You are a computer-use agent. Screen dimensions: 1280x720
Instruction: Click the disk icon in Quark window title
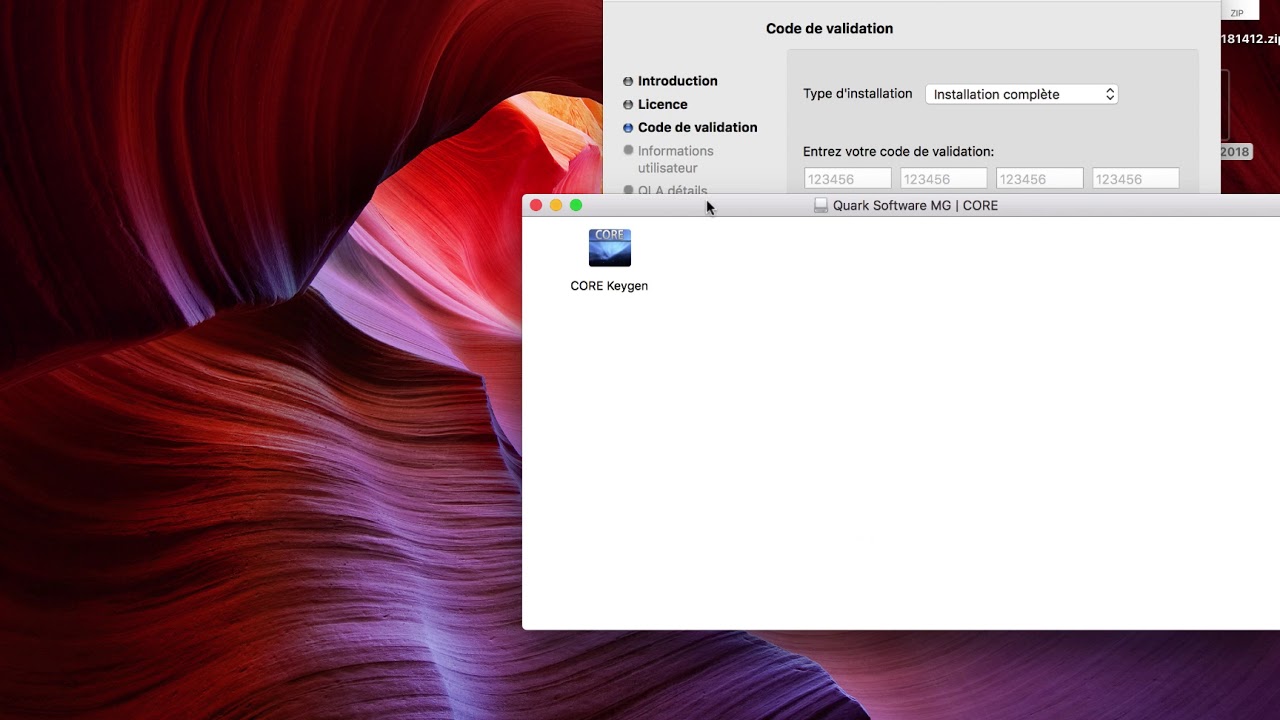[x=821, y=205]
